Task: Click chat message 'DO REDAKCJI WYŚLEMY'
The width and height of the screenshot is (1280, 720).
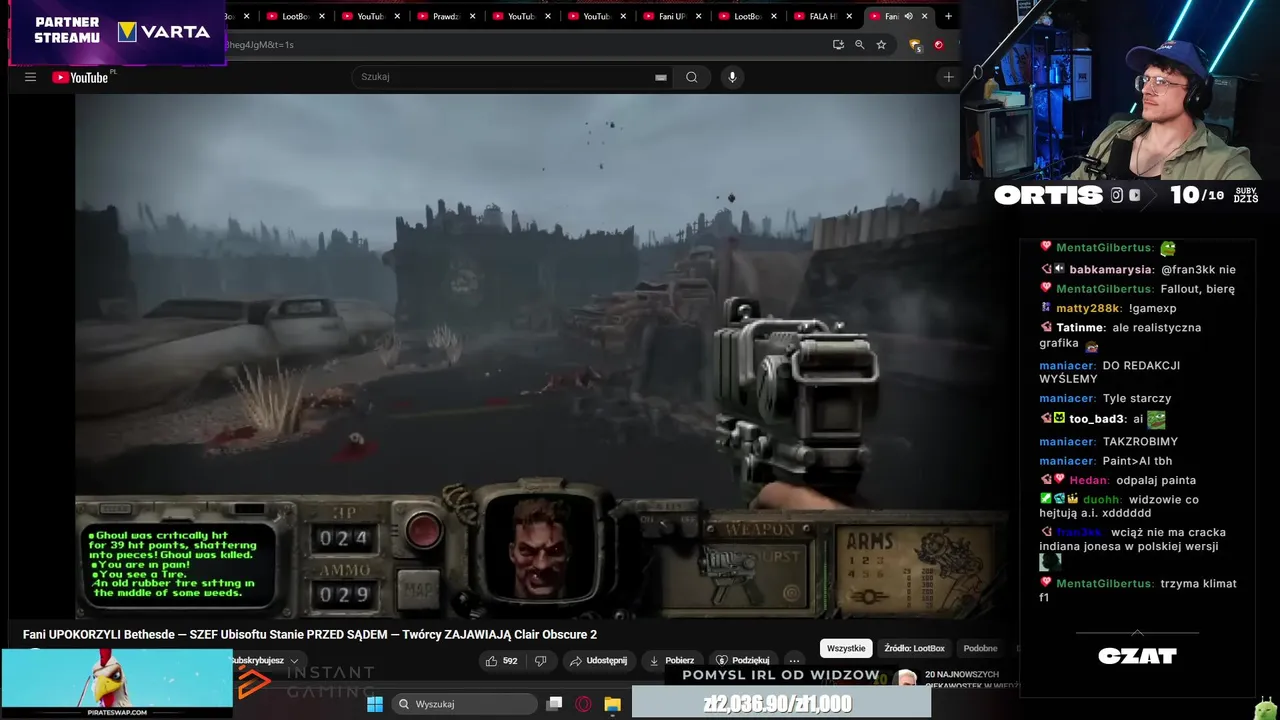Action: coord(1110,372)
